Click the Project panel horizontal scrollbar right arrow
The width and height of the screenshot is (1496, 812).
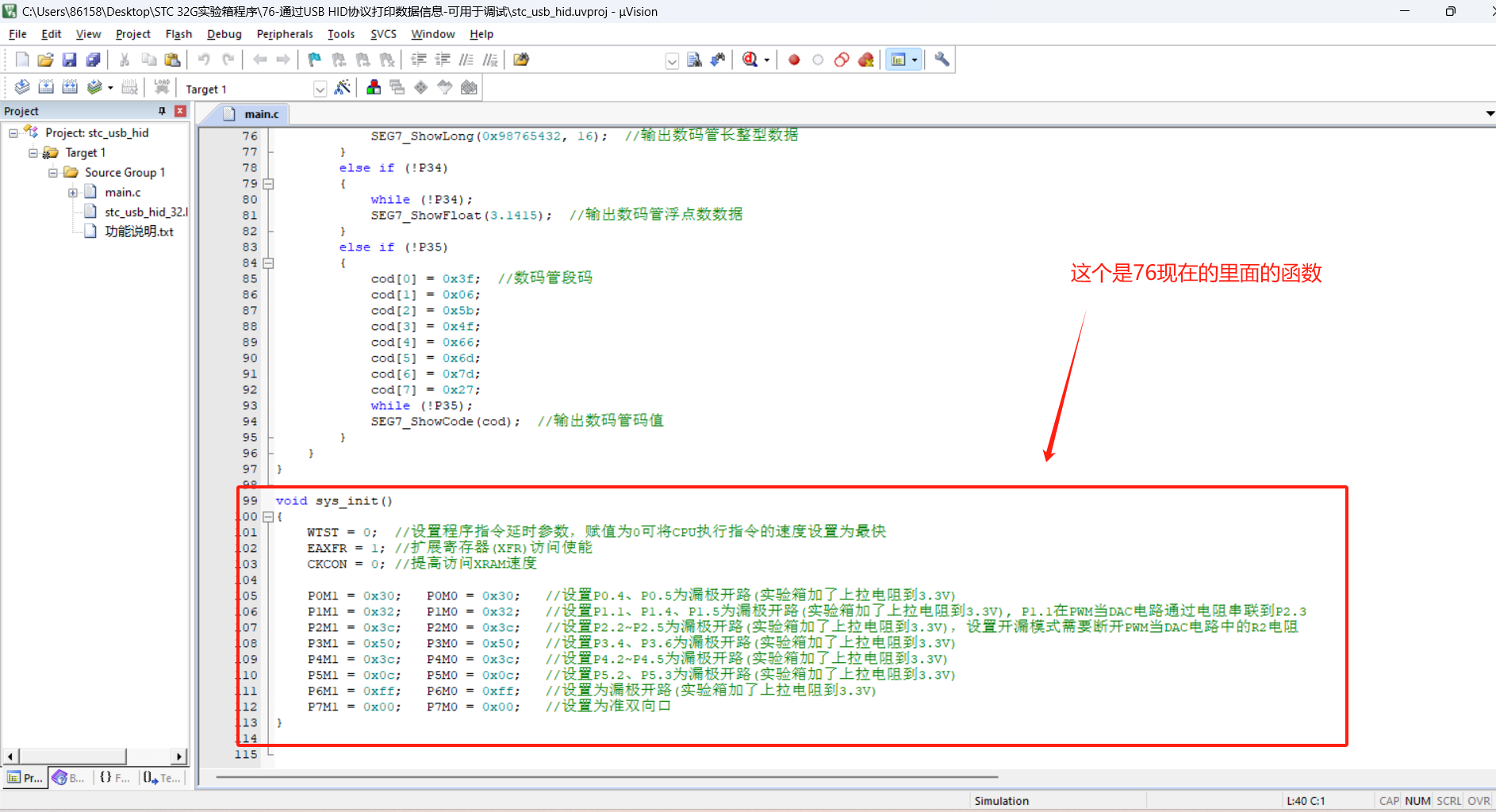(179, 756)
